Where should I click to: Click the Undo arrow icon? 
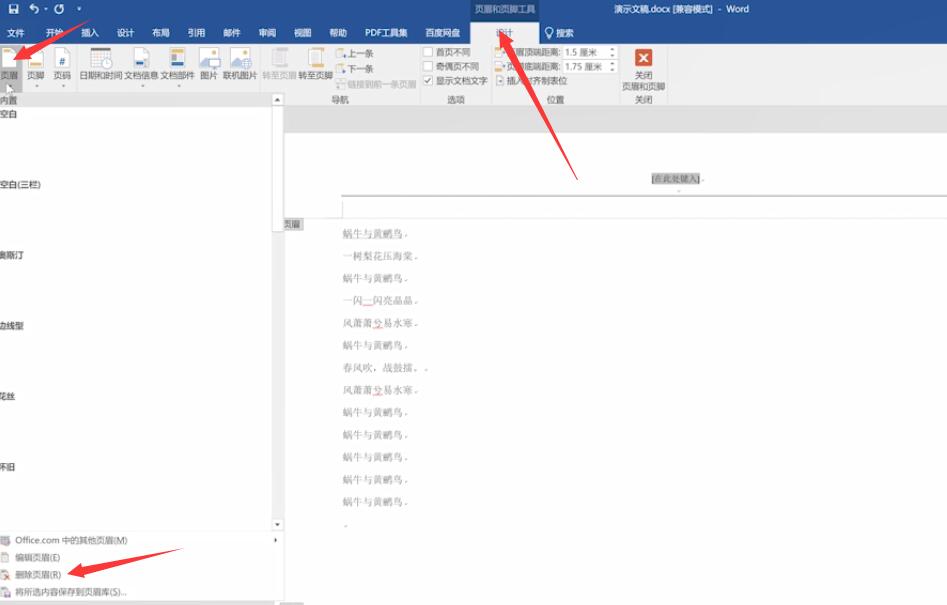[34, 9]
